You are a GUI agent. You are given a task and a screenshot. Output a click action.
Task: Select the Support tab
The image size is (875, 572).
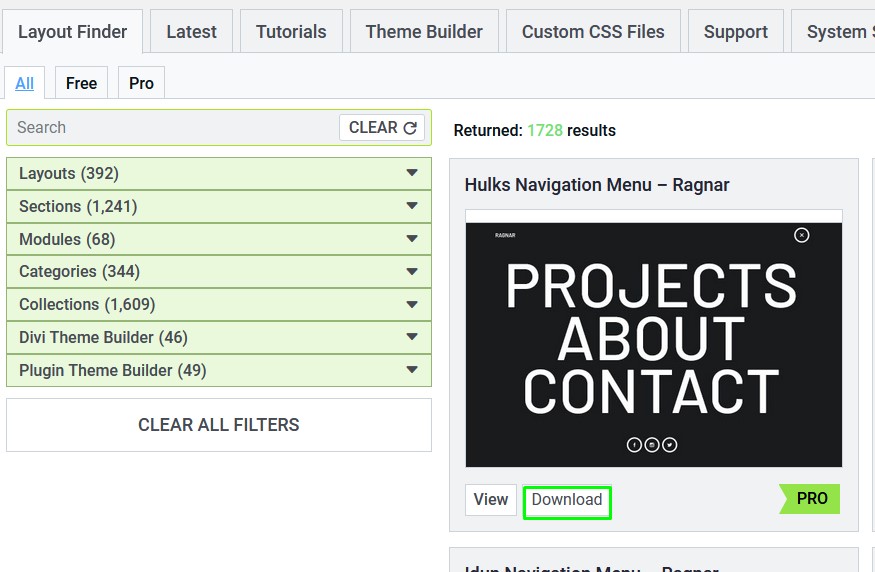click(735, 32)
